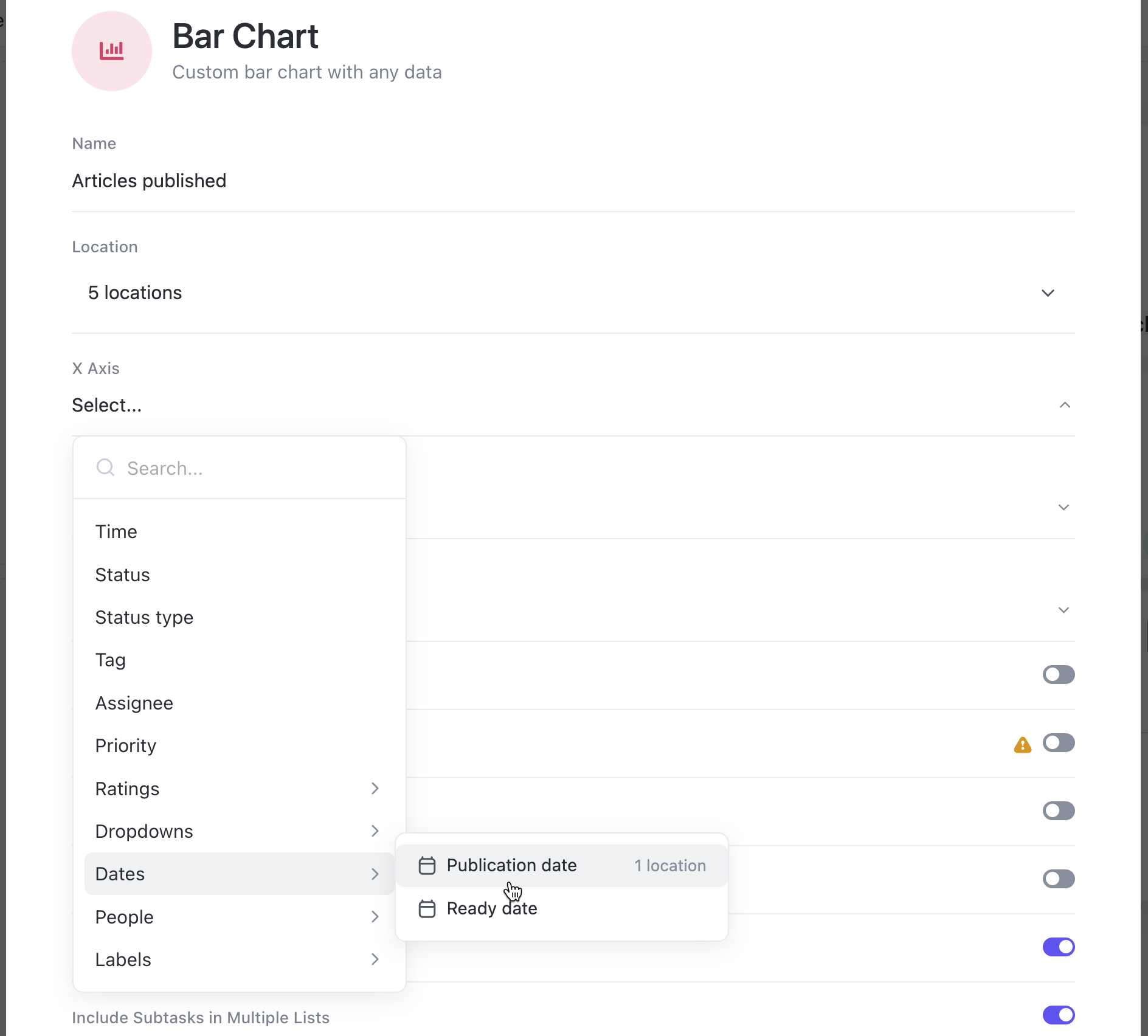Choose Ready date from the submenu

pyautogui.click(x=492, y=908)
